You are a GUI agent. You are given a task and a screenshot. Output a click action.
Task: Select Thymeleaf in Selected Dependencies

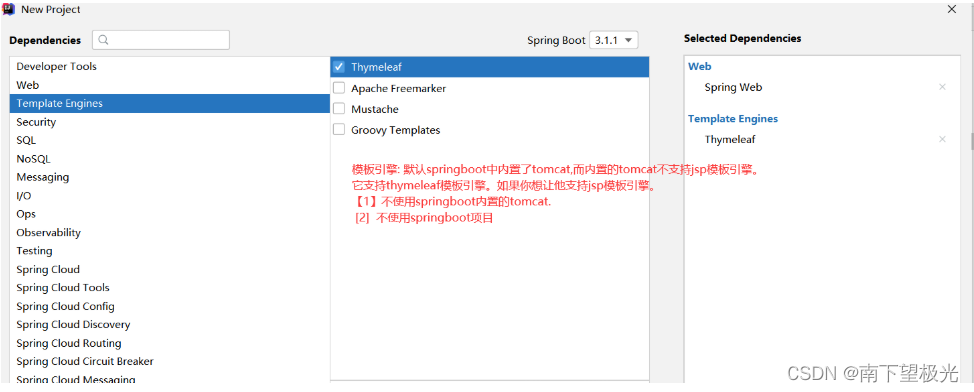(730, 139)
